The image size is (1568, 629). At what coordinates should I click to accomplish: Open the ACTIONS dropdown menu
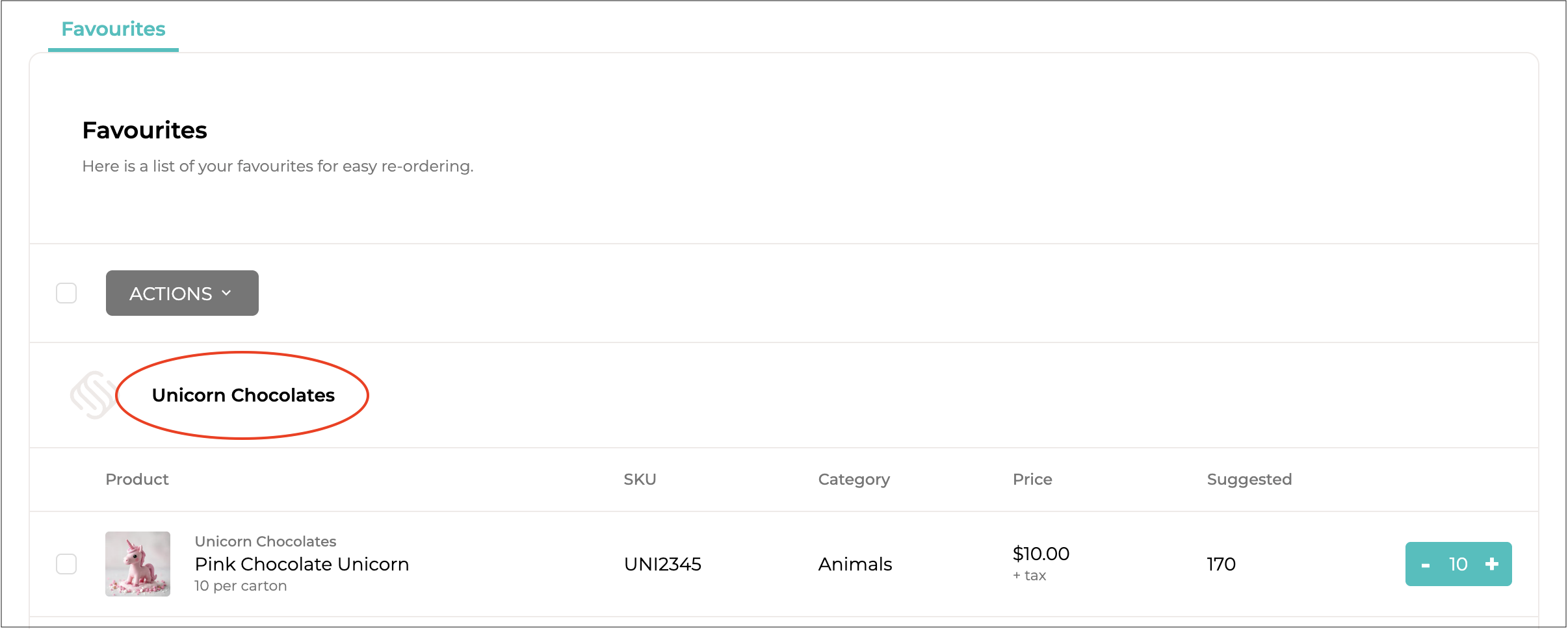point(182,293)
